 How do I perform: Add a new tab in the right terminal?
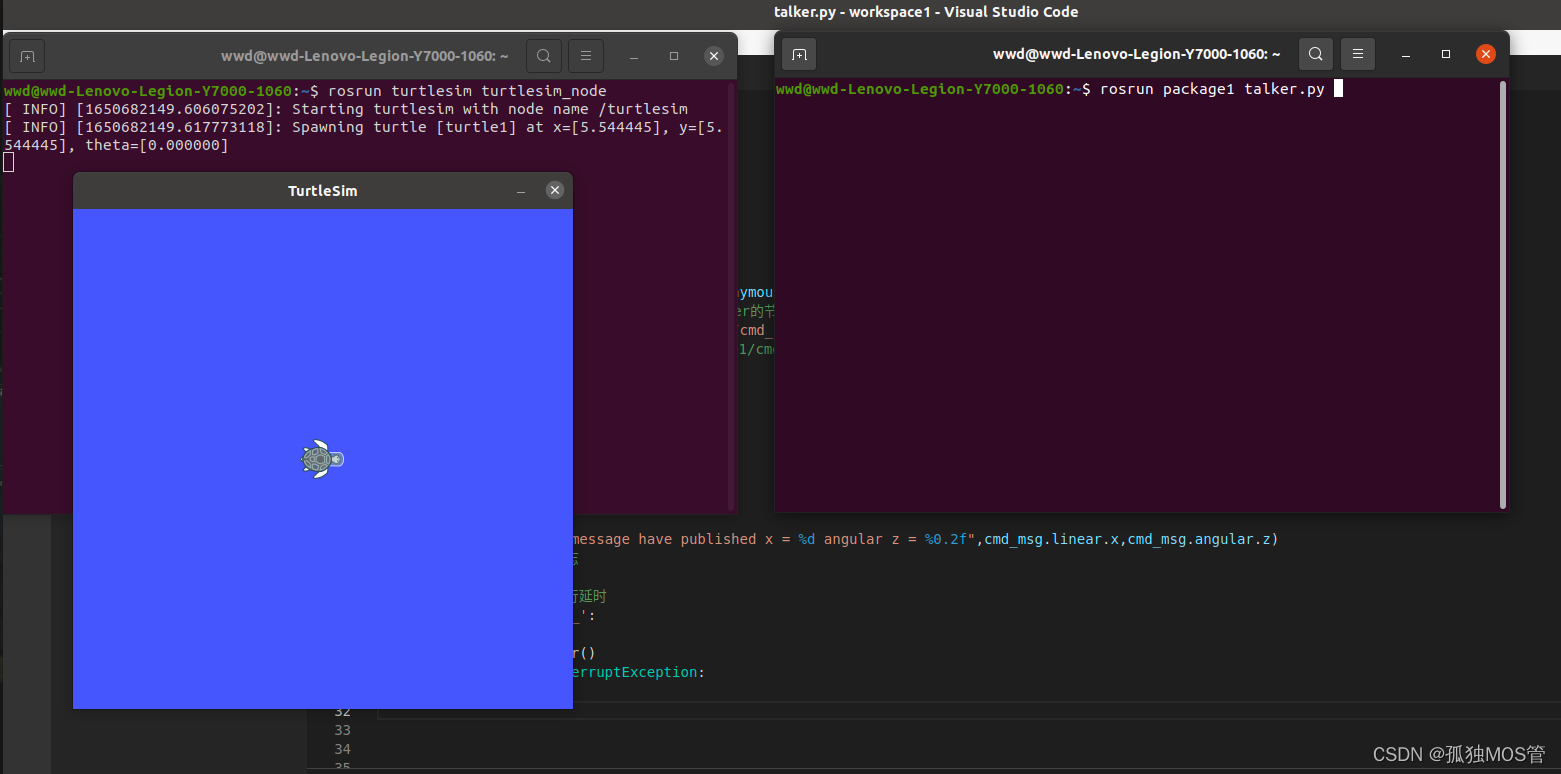pyautogui.click(x=799, y=54)
